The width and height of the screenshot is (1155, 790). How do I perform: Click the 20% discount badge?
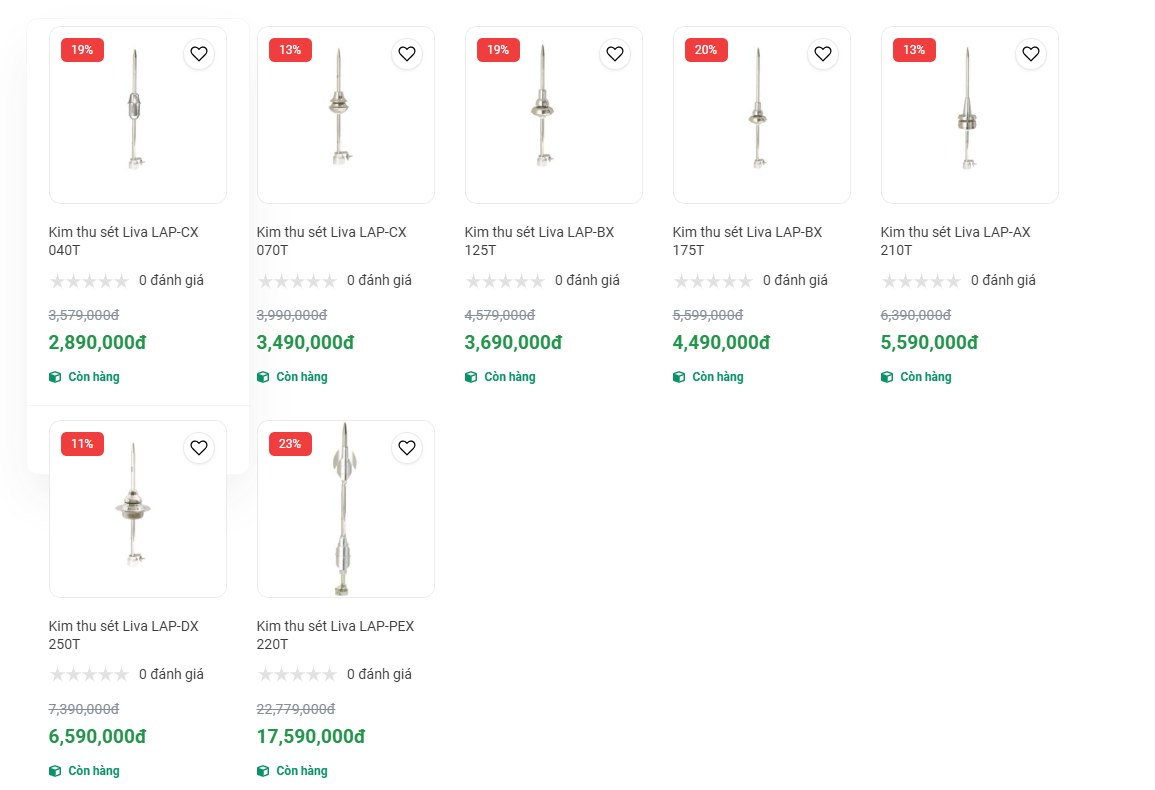click(x=706, y=50)
